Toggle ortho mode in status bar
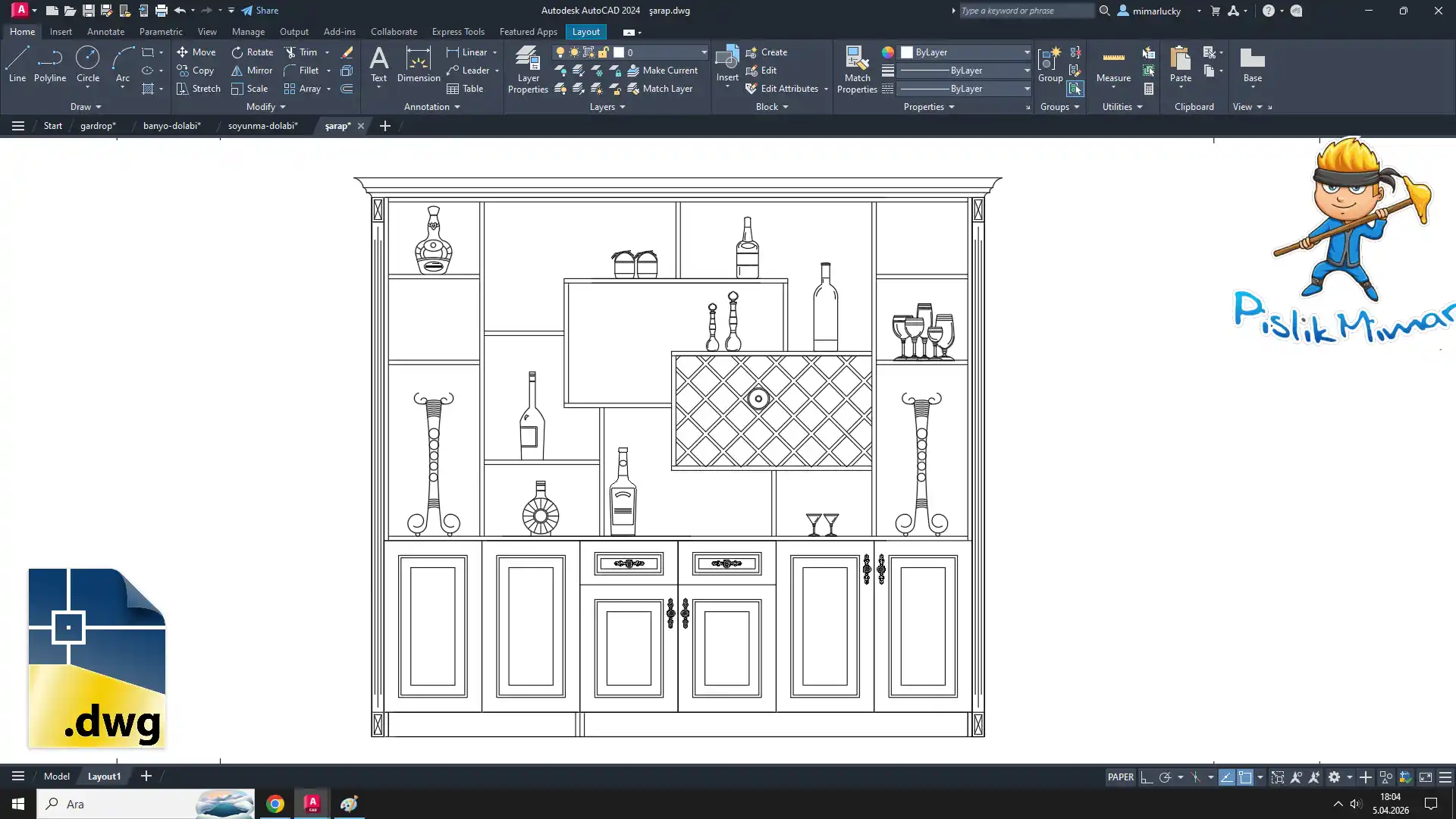The image size is (1456, 819). 1147,777
